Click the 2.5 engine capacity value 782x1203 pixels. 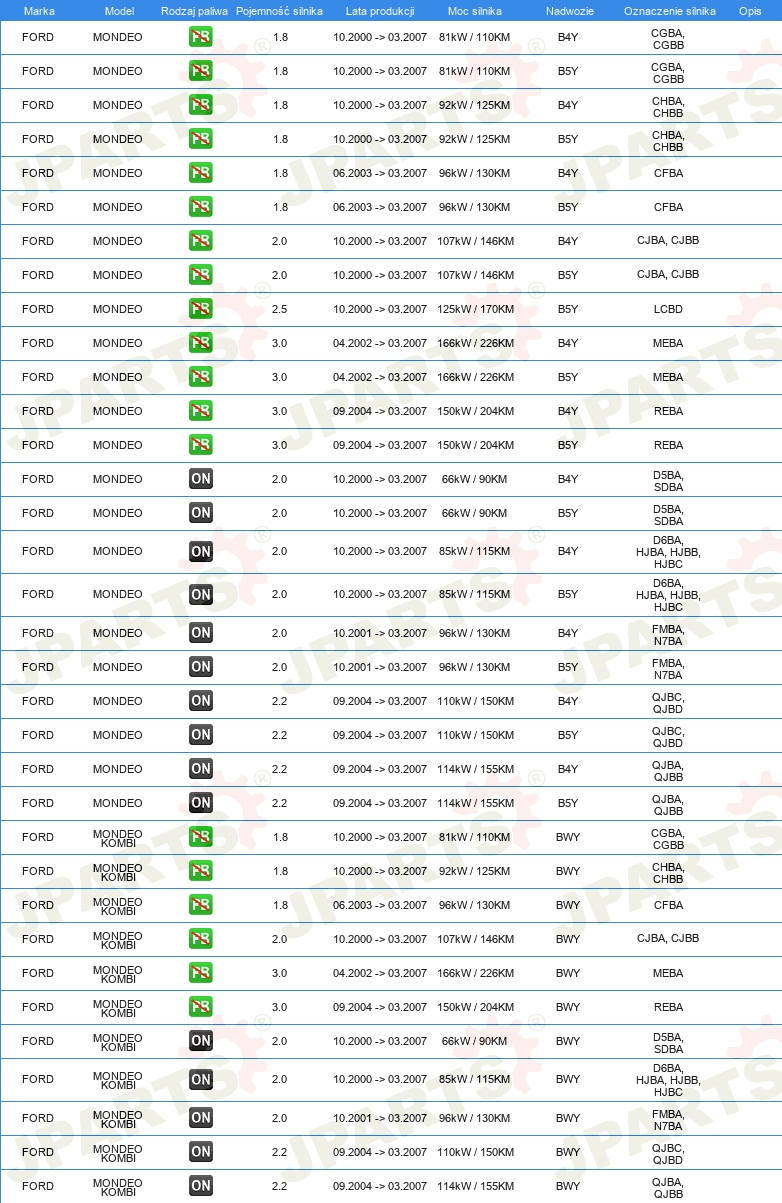280,309
